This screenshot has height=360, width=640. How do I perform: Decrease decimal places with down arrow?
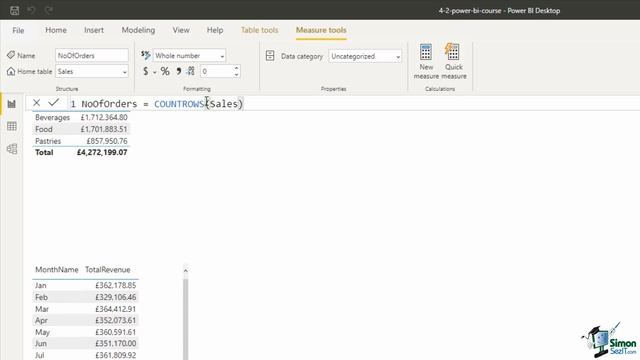236,75
